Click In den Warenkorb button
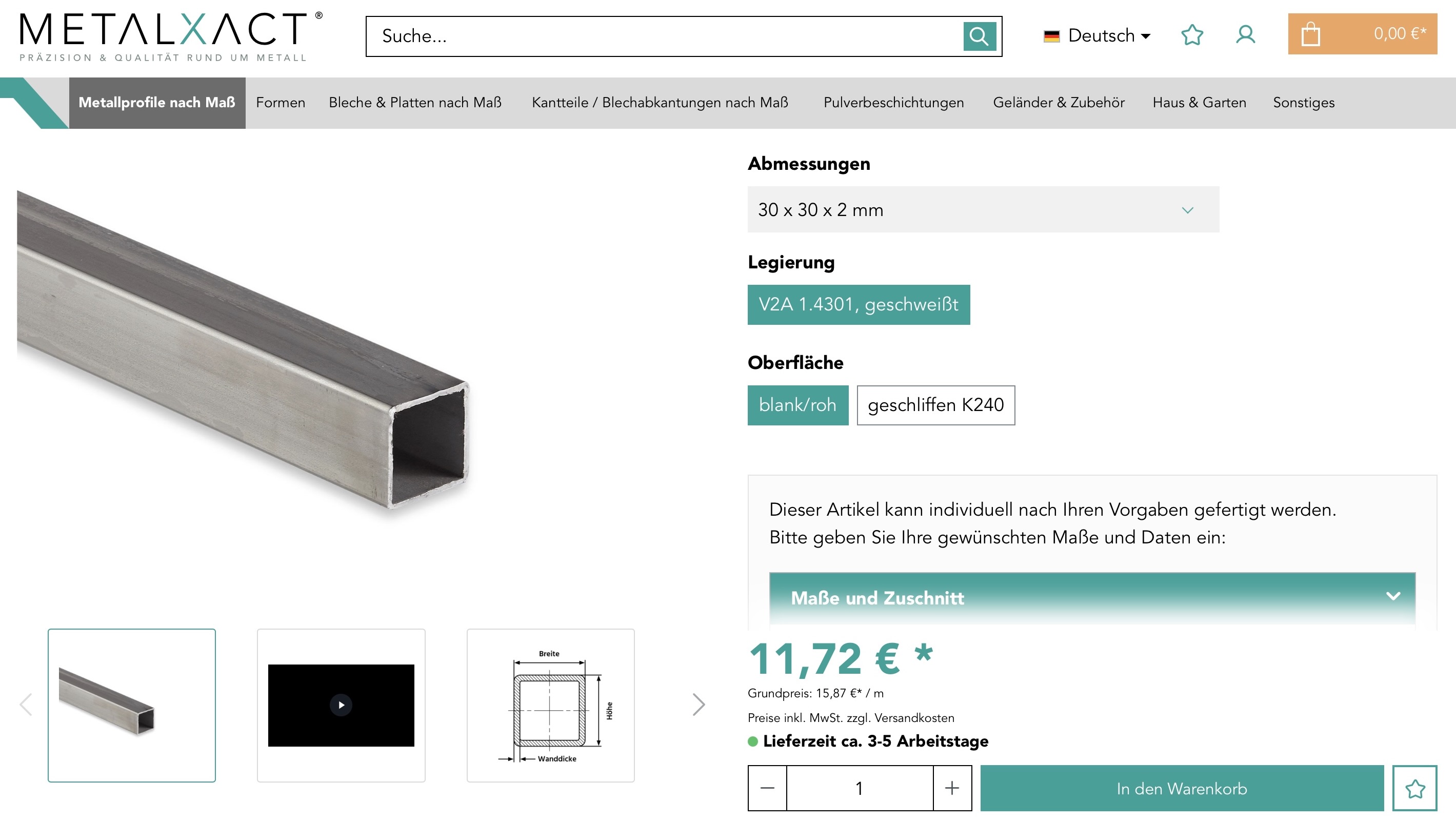1456x820 pixels. pos(1181,788)
